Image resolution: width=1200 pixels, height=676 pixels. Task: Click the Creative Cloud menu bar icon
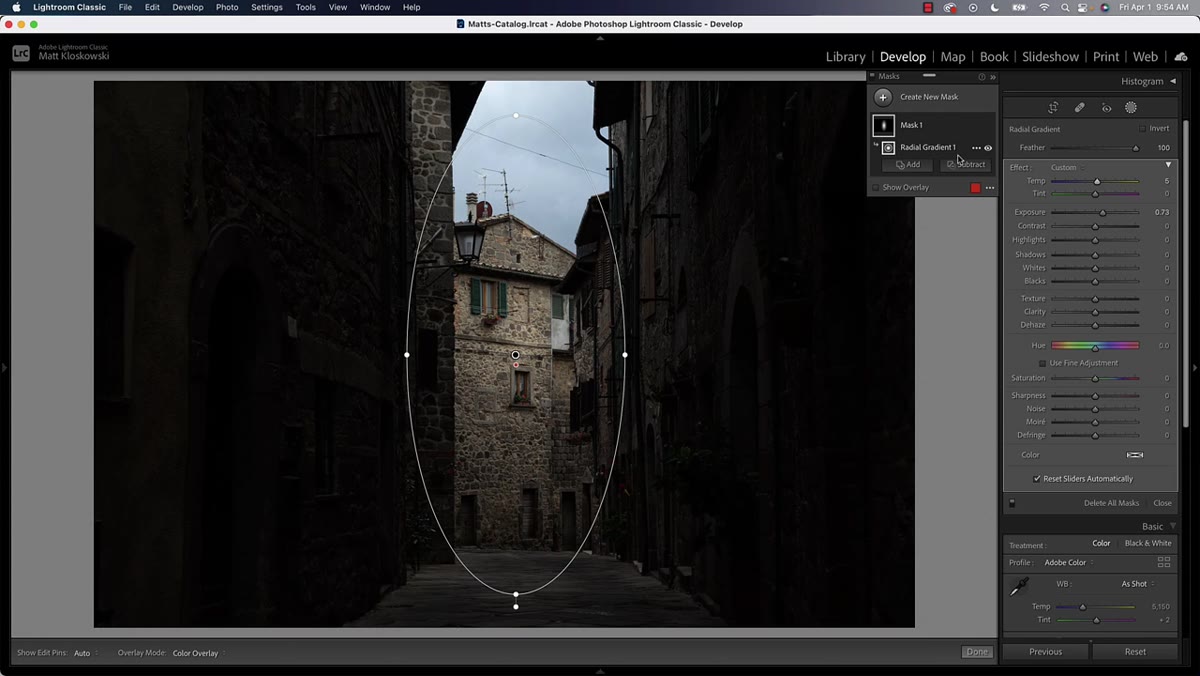[x=950, y=7]
